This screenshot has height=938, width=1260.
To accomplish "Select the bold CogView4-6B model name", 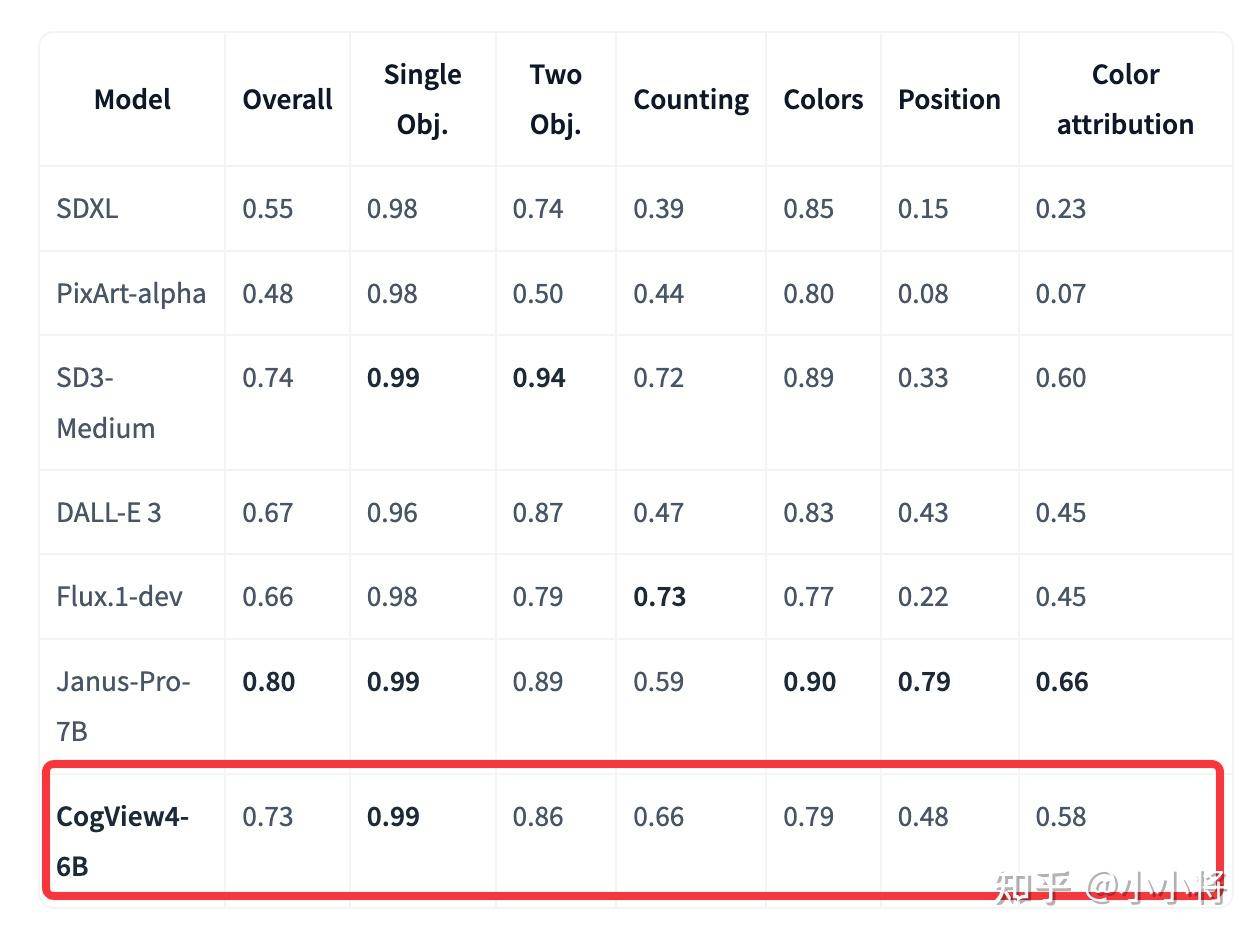I will pyautogui.click(x=123, y=841).
